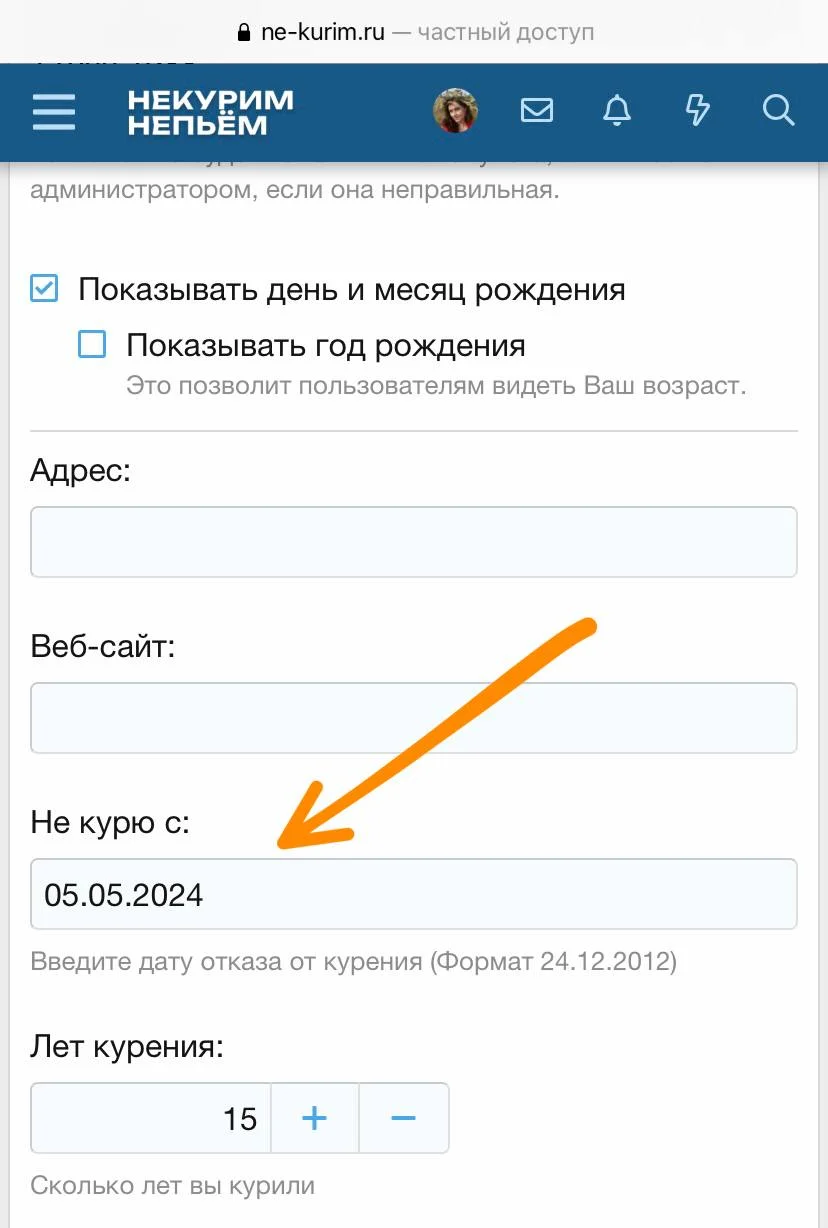
Task: Click the format hint text under the date
Action: coord(354,962)
